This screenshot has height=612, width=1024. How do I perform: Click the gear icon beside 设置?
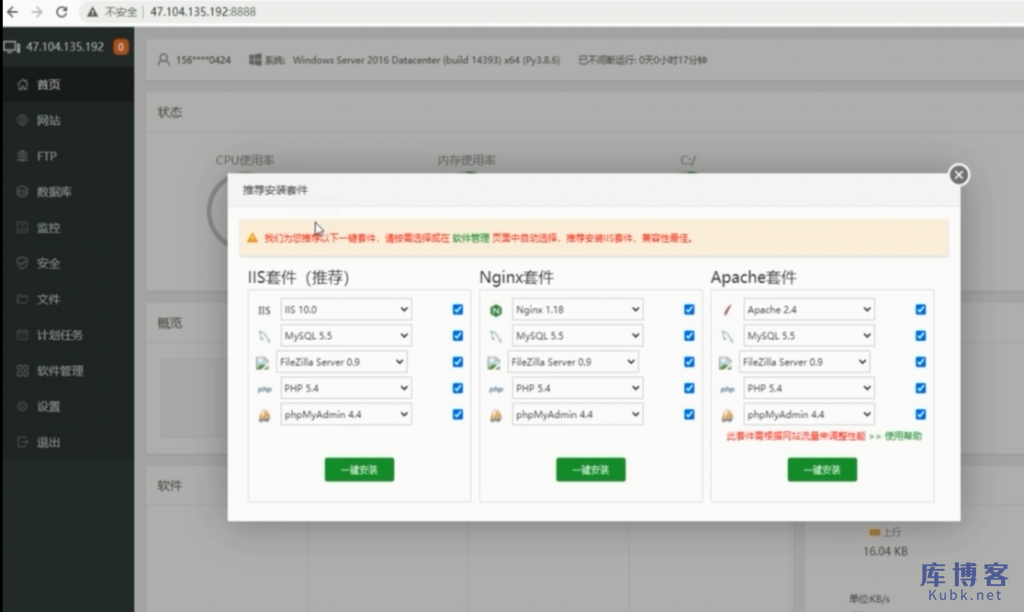(23, 406)
